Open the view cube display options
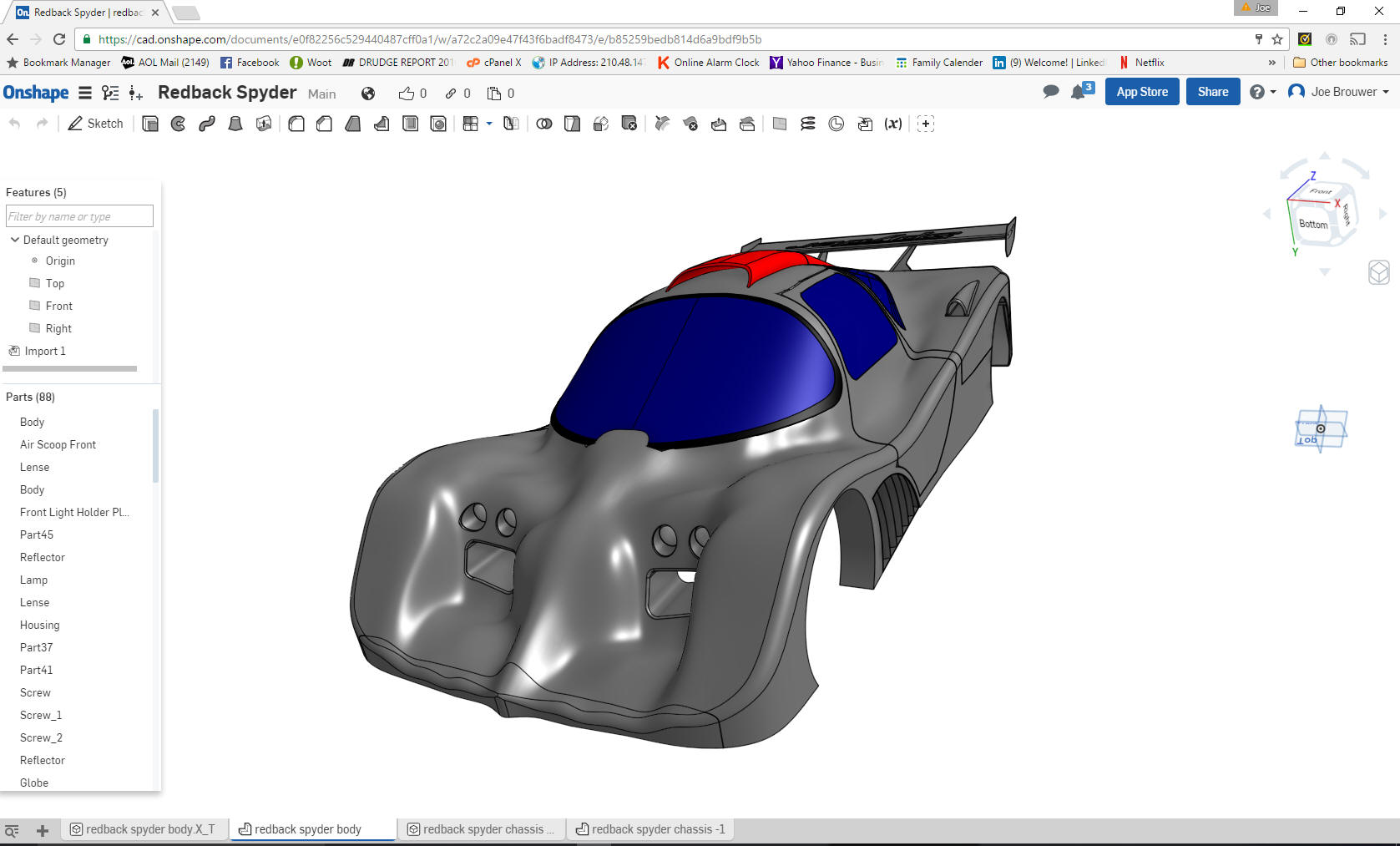The image size is (1400, 846). coord(1378,272)
